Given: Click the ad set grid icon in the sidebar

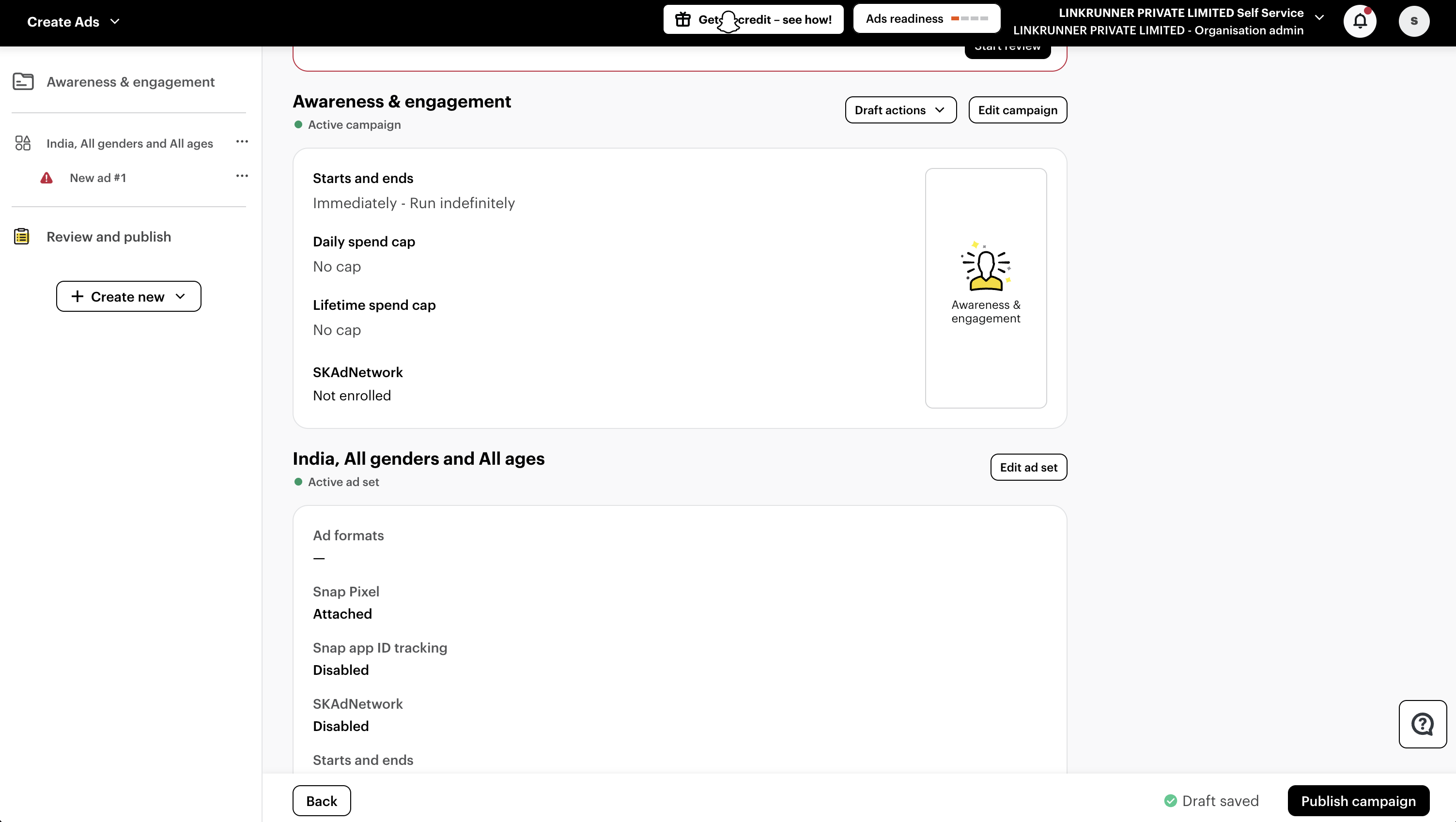Looking at the screenshot, I should (x=23, y=143).
